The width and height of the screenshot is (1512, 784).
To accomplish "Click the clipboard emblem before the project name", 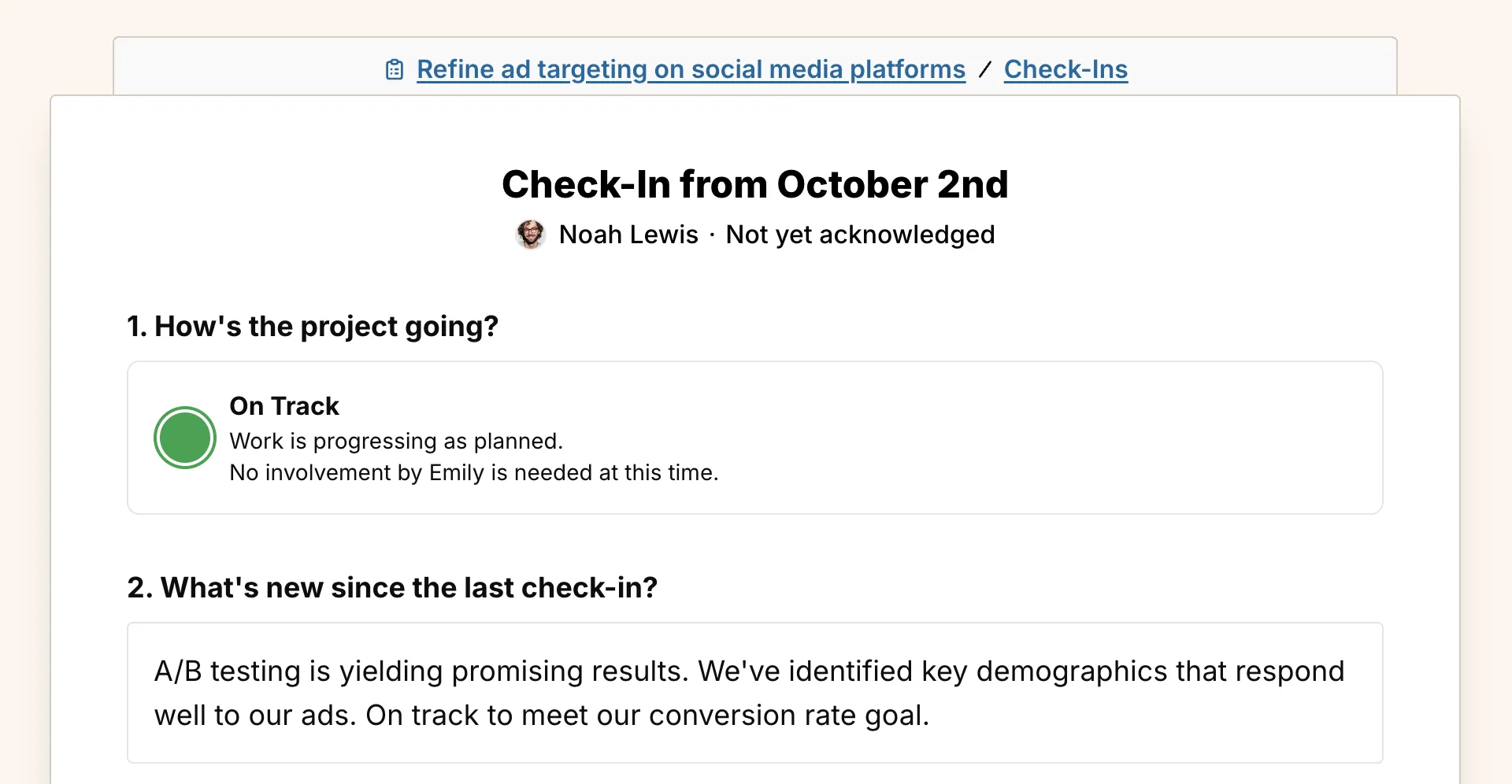I will [x=394, y=69].
